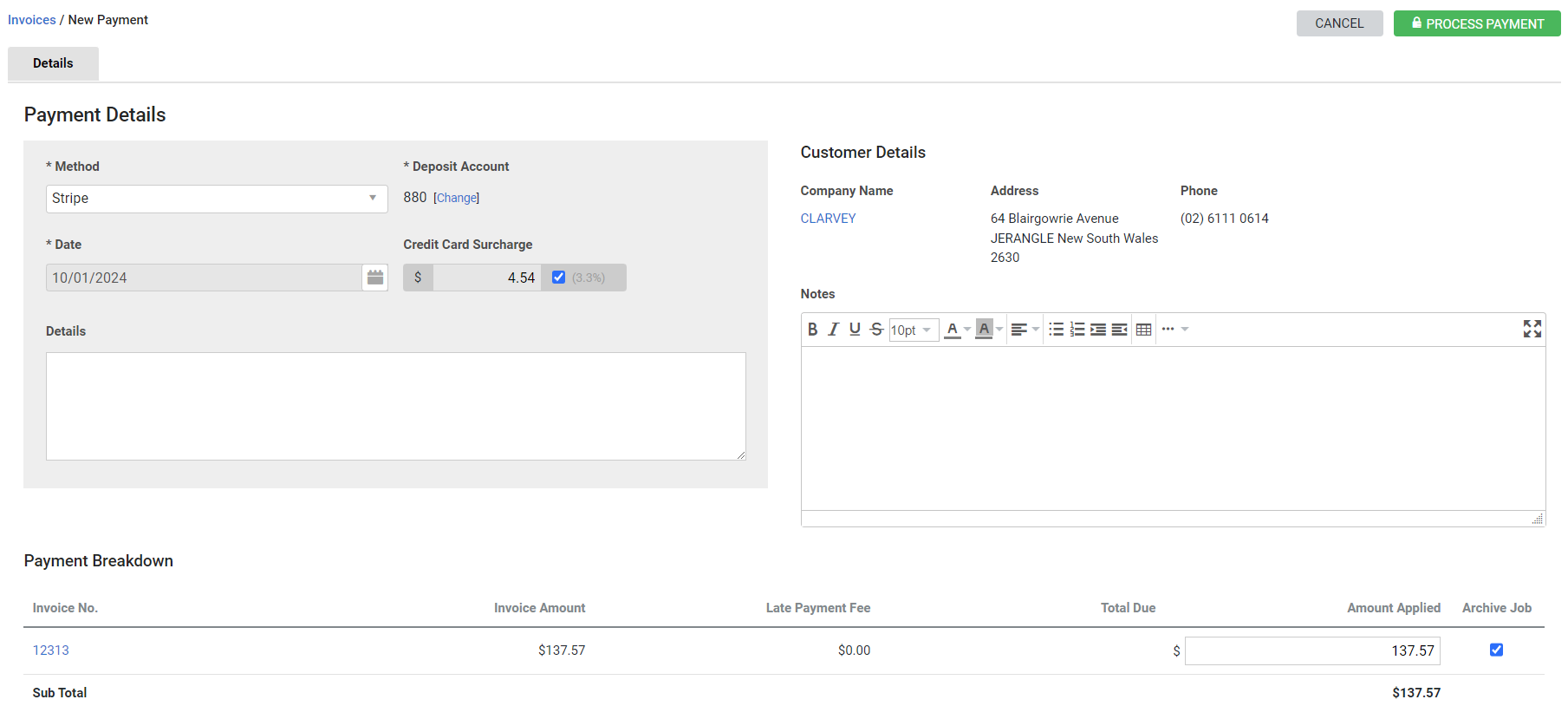Viewport: 1568px width, 706px height.
Task: Go to Invoices breadcrumb link
Action: click(32, 20)
